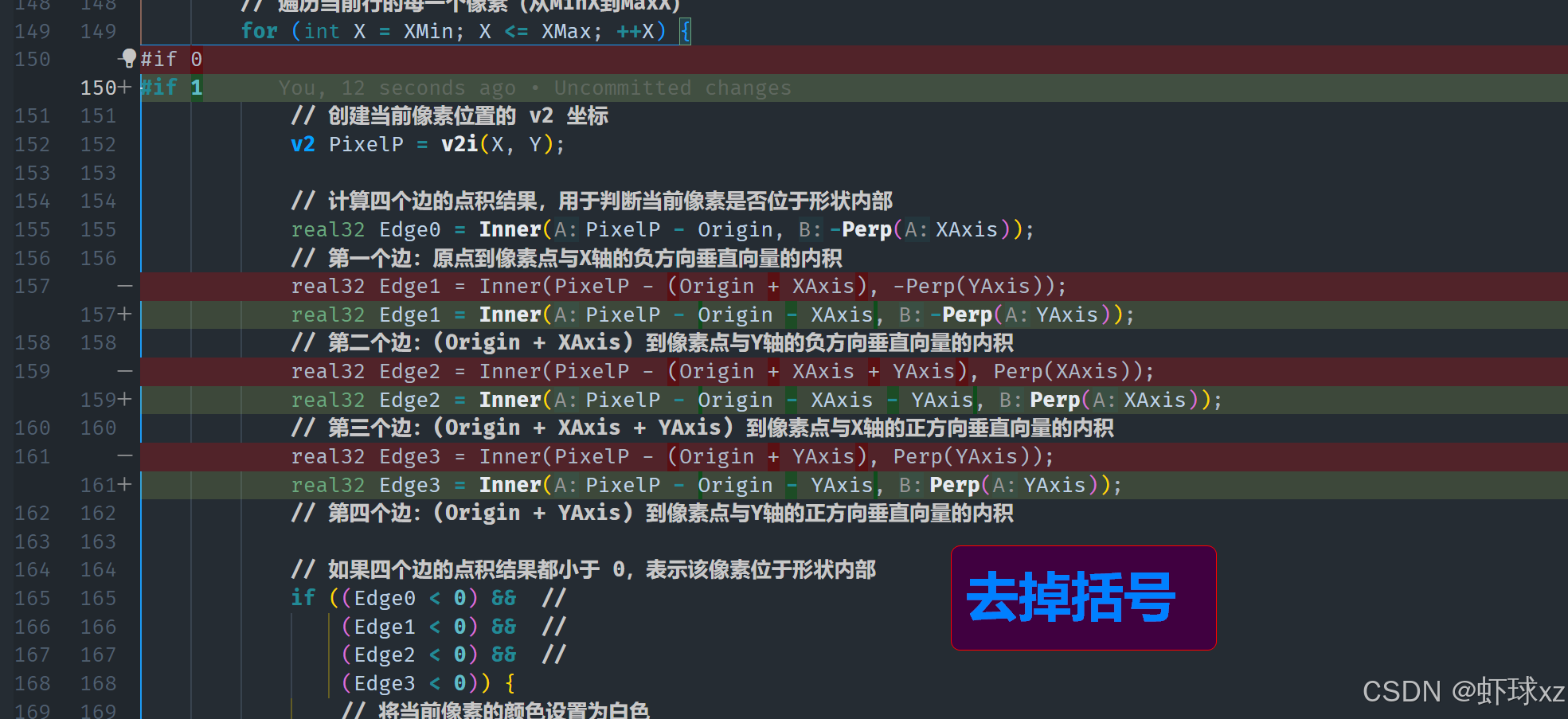Click the 'for' keyword on line 149
Viewport: 1568px width, 719px height.
point(260,31)
